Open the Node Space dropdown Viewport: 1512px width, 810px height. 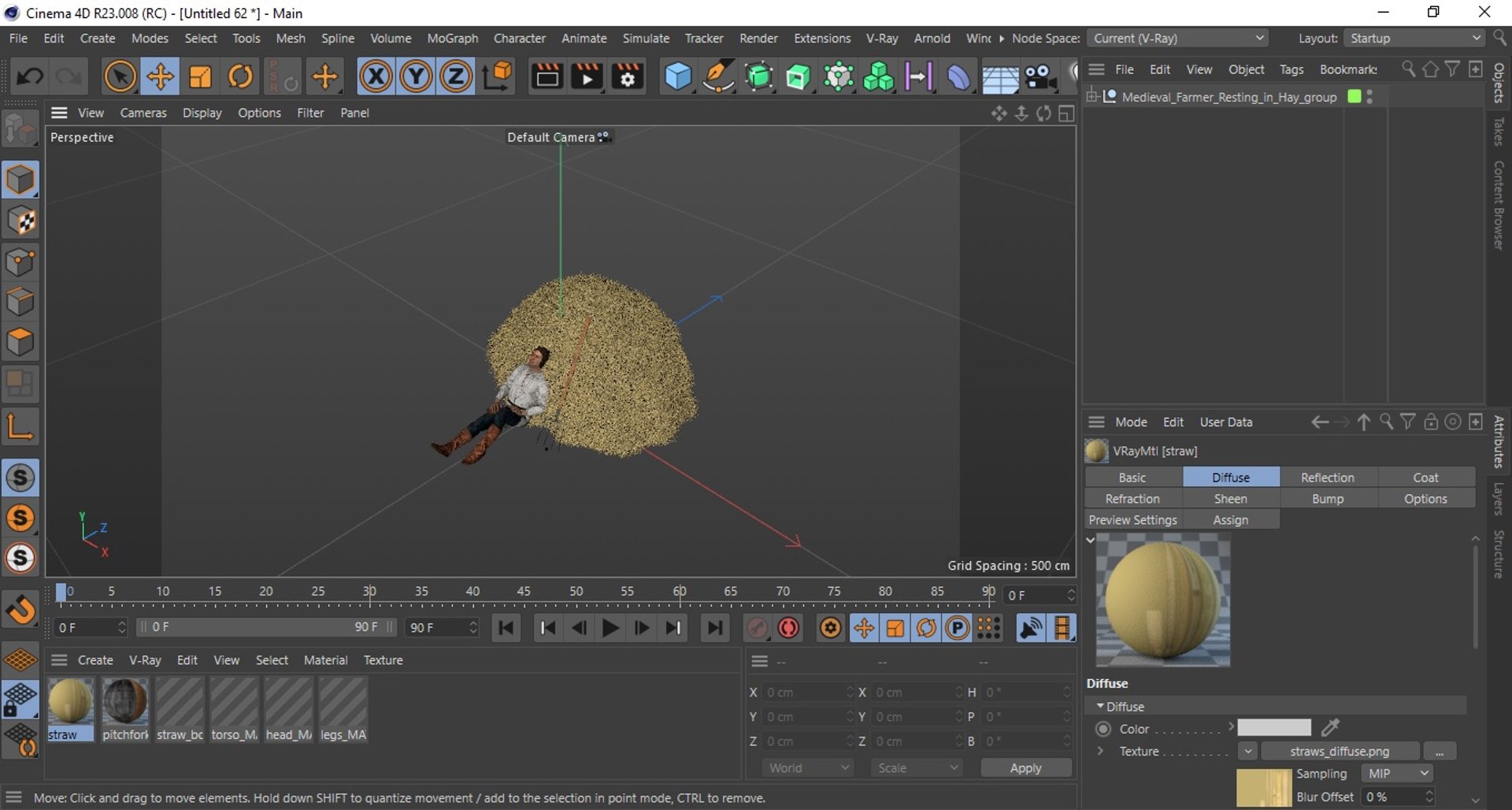tap(1178, 38)
